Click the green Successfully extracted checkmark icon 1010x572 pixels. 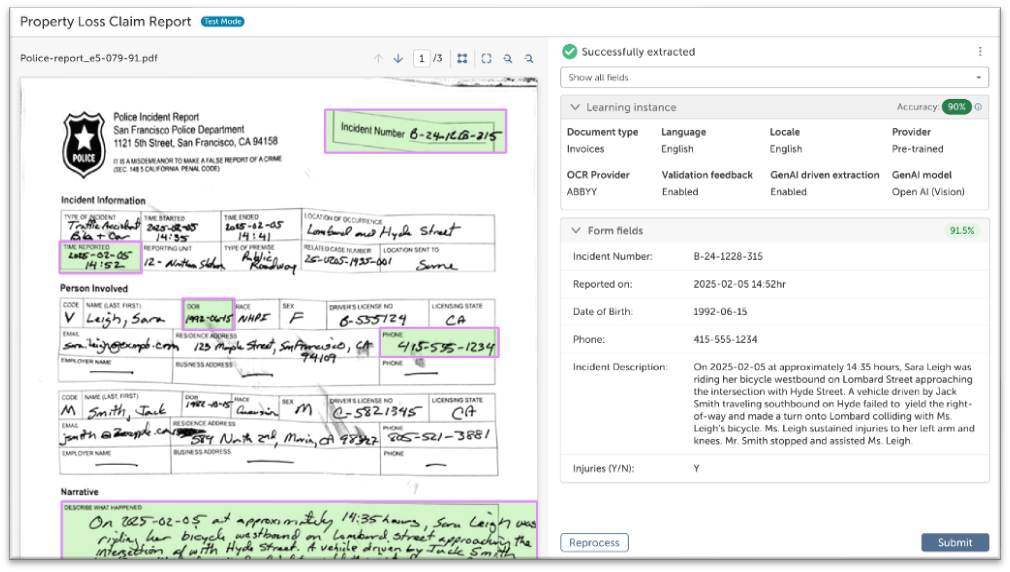(569, 52)
